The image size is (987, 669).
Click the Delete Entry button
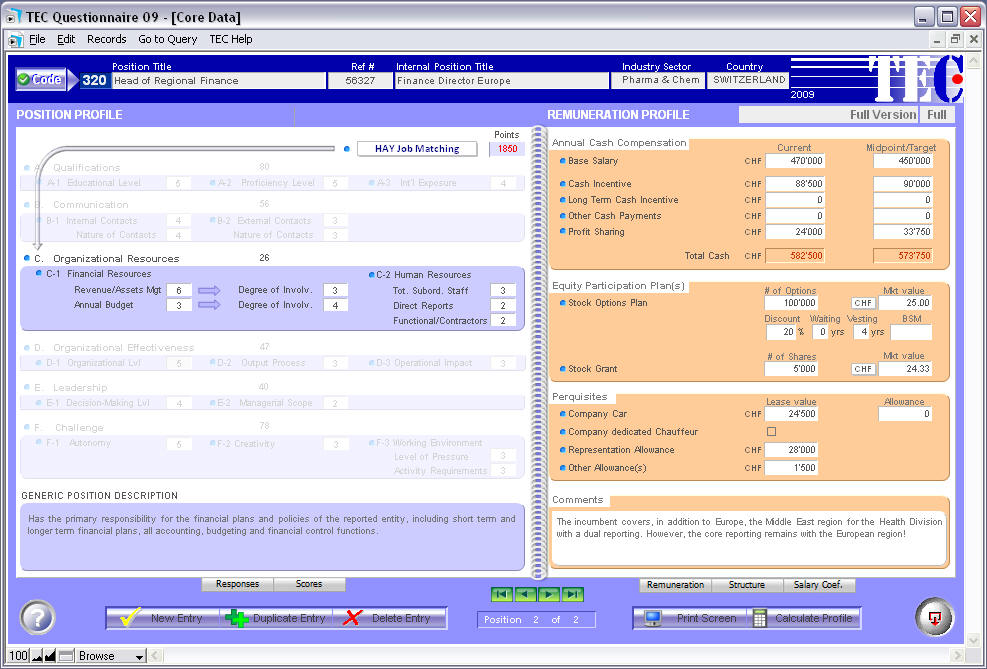tap(390, 618)
